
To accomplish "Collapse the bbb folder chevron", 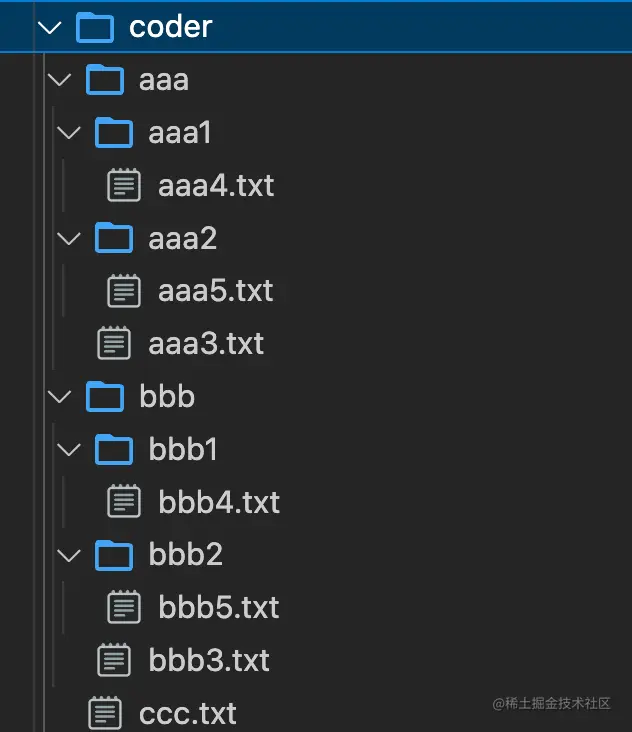I will coord(59,397).
